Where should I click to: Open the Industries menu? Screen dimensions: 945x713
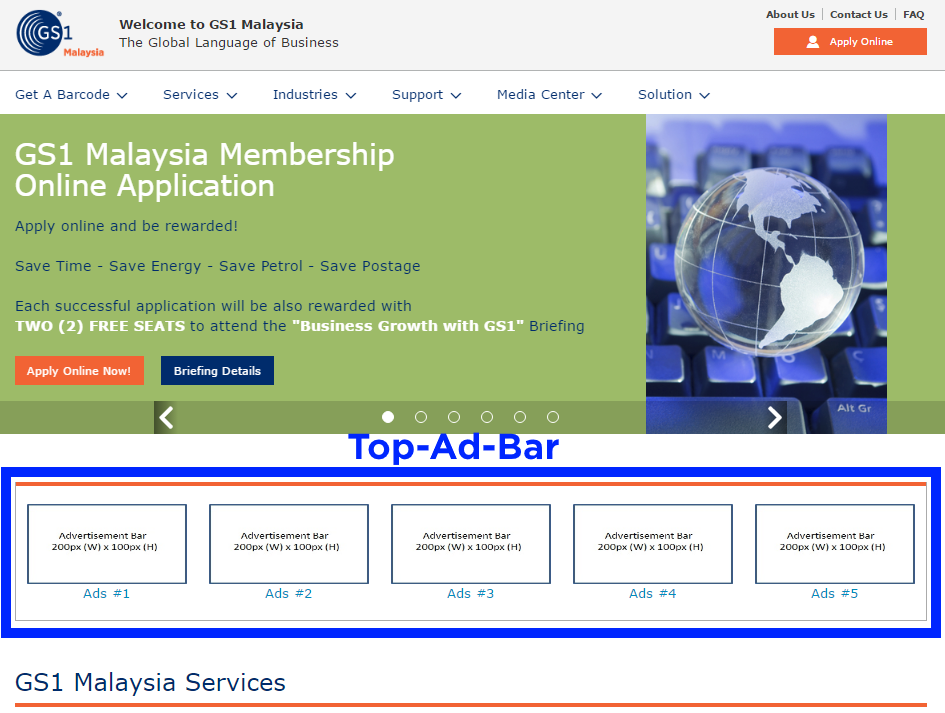(315, 95)
